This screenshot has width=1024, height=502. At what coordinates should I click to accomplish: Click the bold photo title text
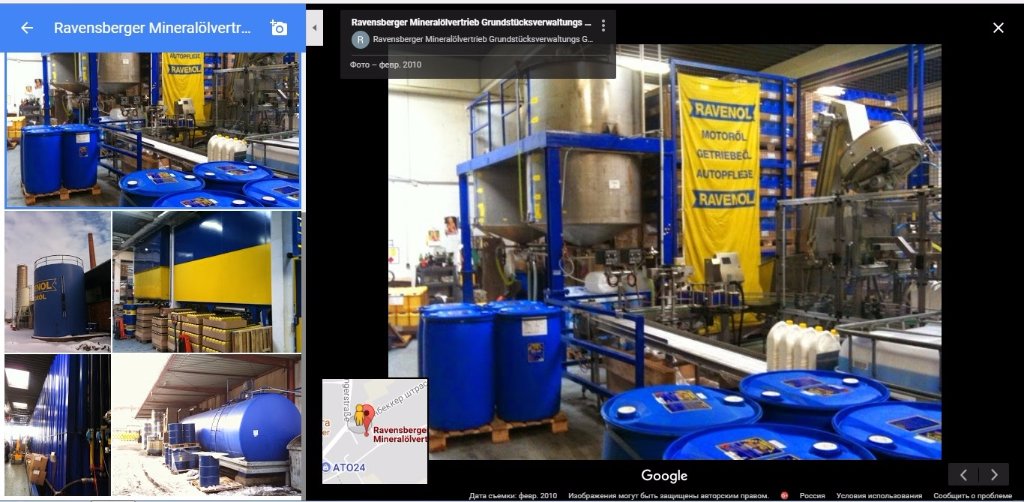click(x=471, y=22)
